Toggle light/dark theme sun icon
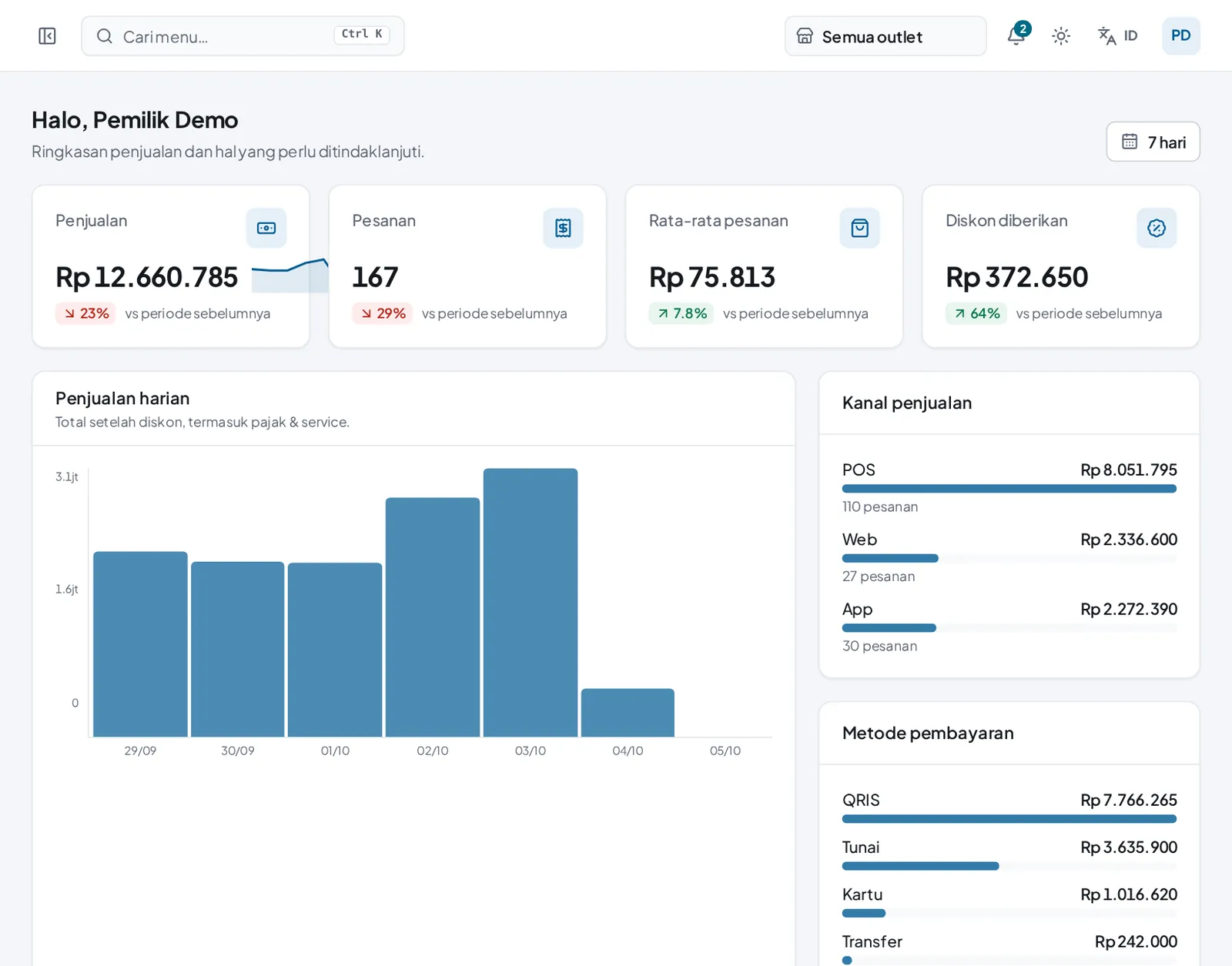Image resolution: width=1232 pixels, height=966 pixels. point(1061,36)
